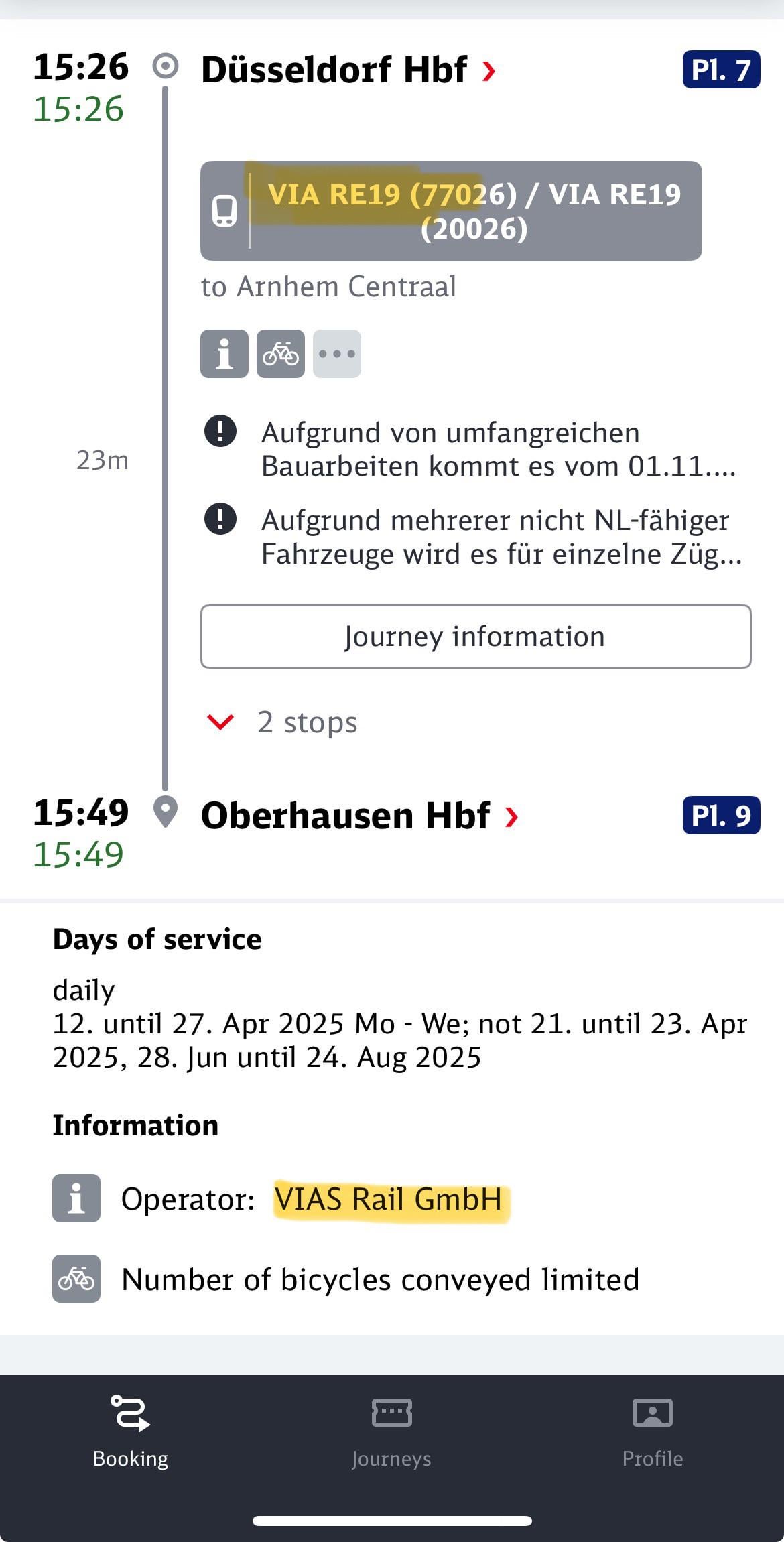The height and width of the screenshot is (1542, 784).
Task: Read the Bauarbeiten construction notice text
Action: coord(499,449)
